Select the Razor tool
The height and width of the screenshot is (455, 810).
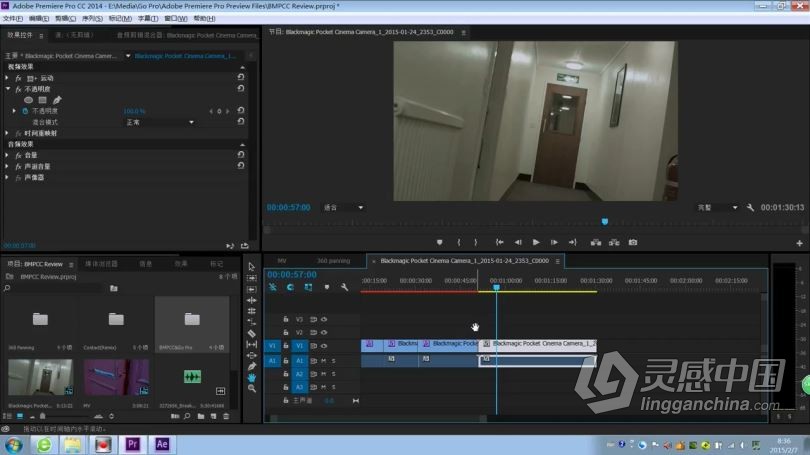(x=252, y=333)
